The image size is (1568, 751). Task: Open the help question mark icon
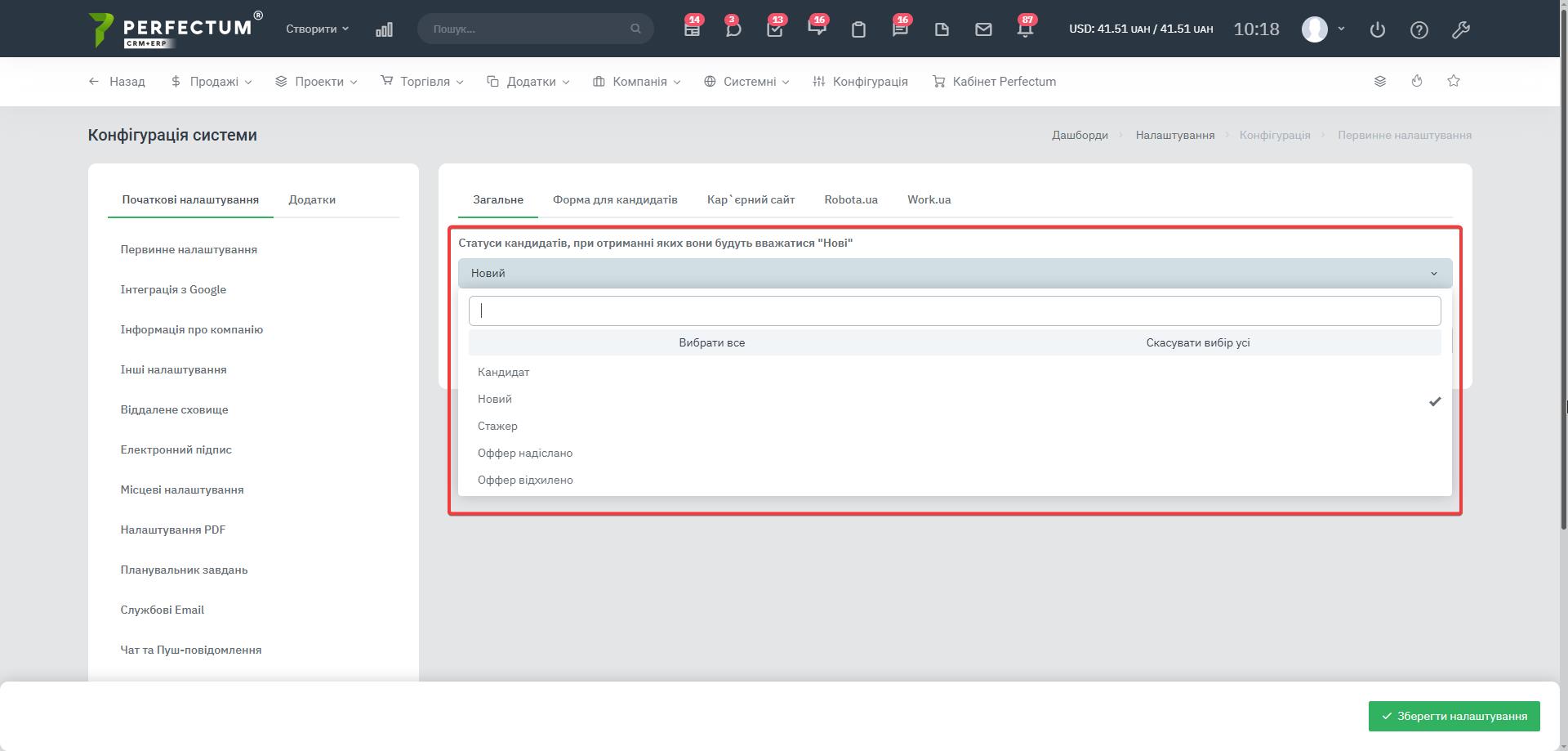coord(1419,29)
